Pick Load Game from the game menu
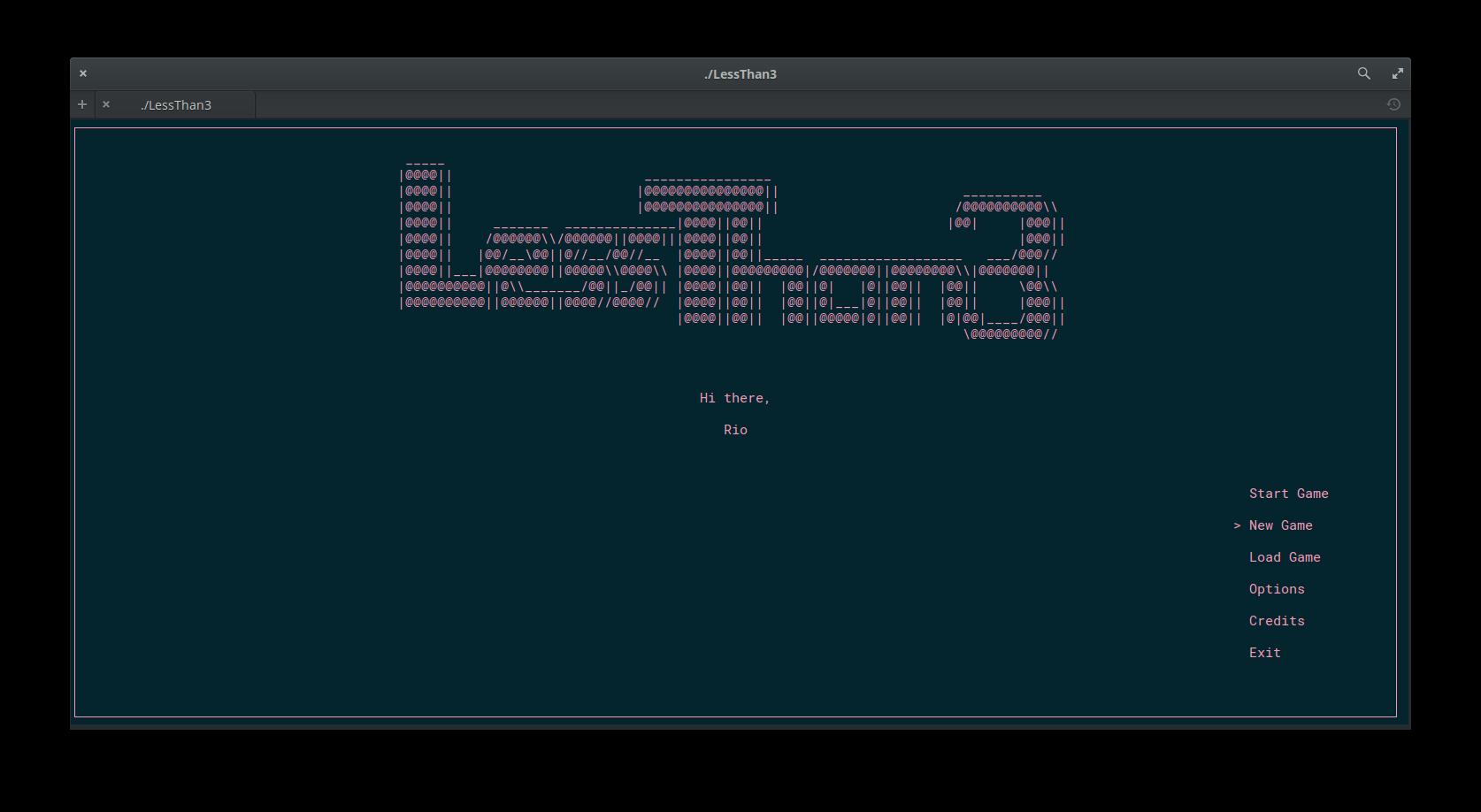This screenshot has width=1481, height=812. pos(1285,557)
